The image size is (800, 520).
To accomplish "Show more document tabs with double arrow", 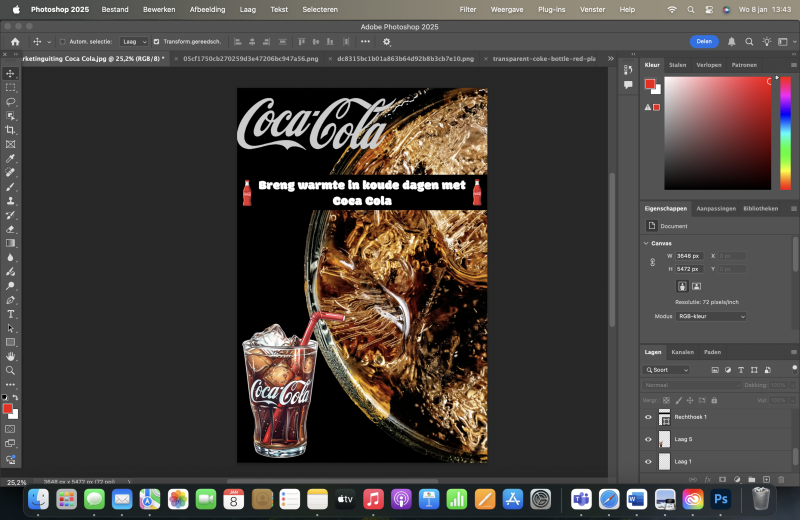I will point(611,59).
